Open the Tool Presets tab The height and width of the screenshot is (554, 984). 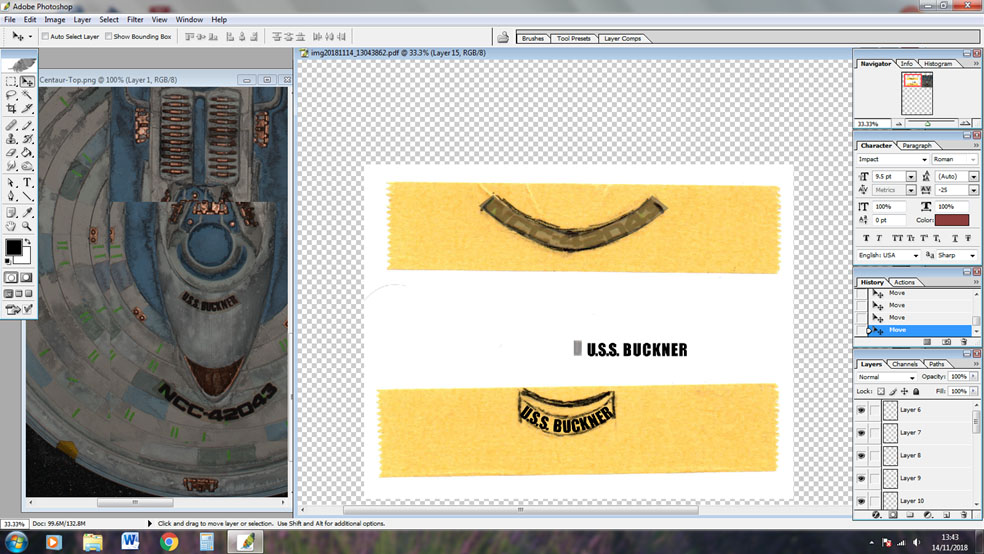[574, 38]
